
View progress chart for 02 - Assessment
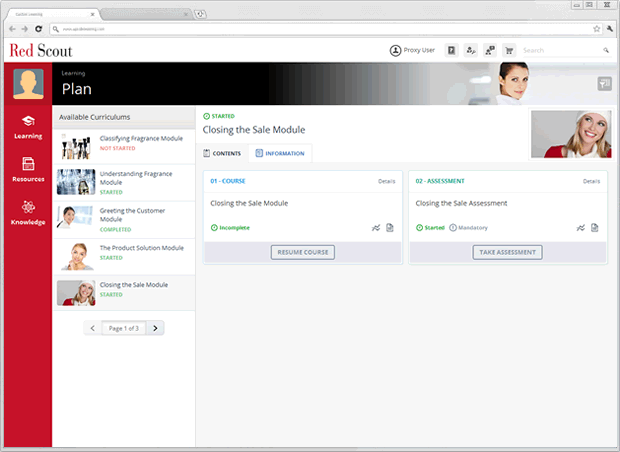[x=580, y=228]
